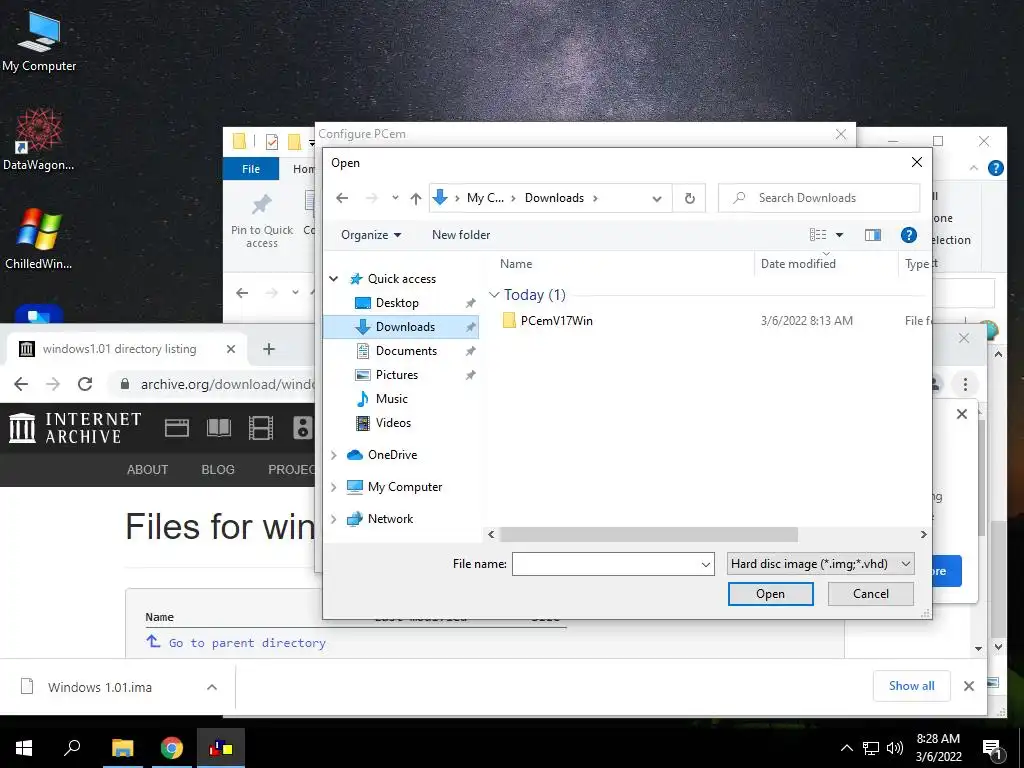
Task: Open Chrome's three-dot menu
Action: pos(965,384)
